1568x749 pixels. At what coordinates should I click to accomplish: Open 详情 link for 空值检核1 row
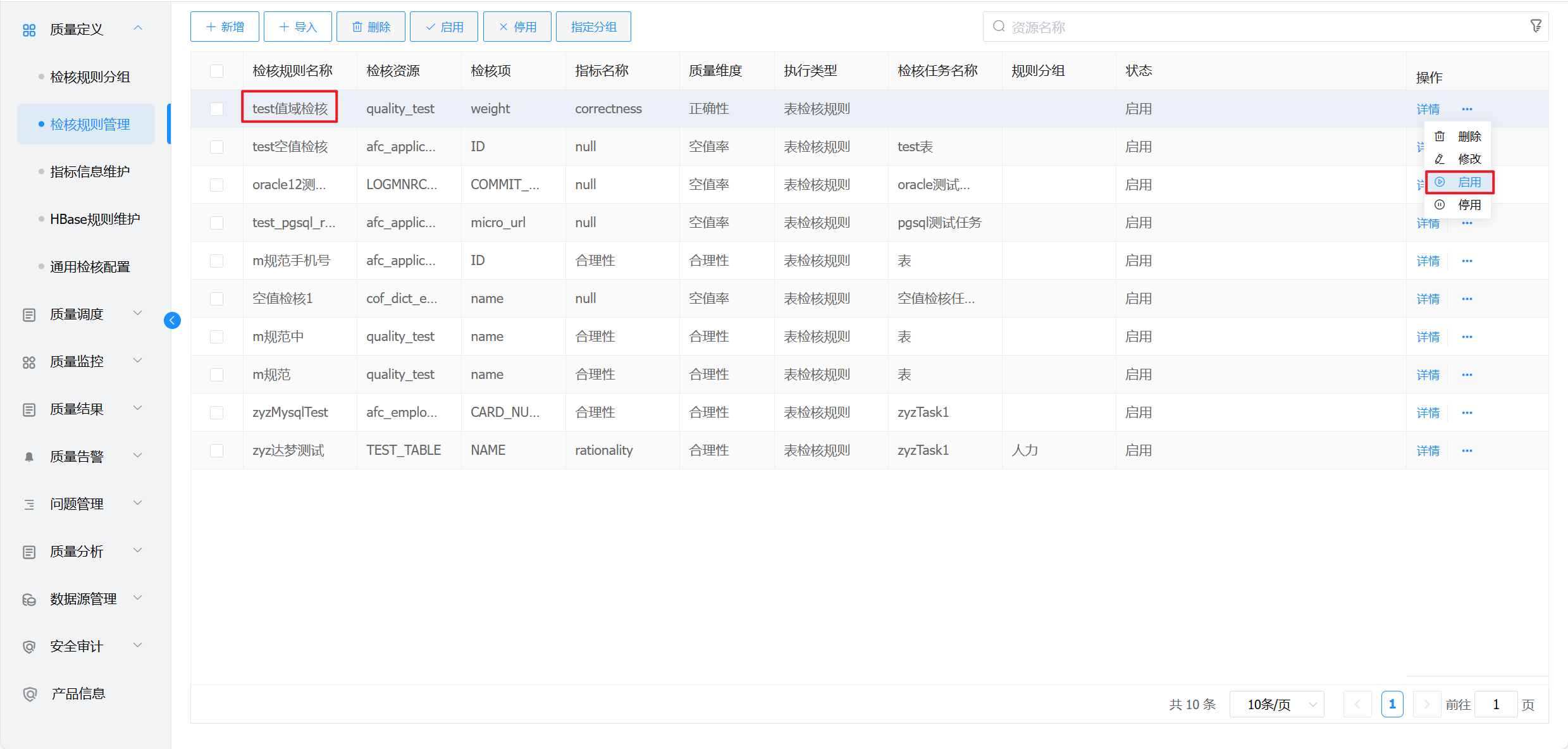(x=1428, y=299)
